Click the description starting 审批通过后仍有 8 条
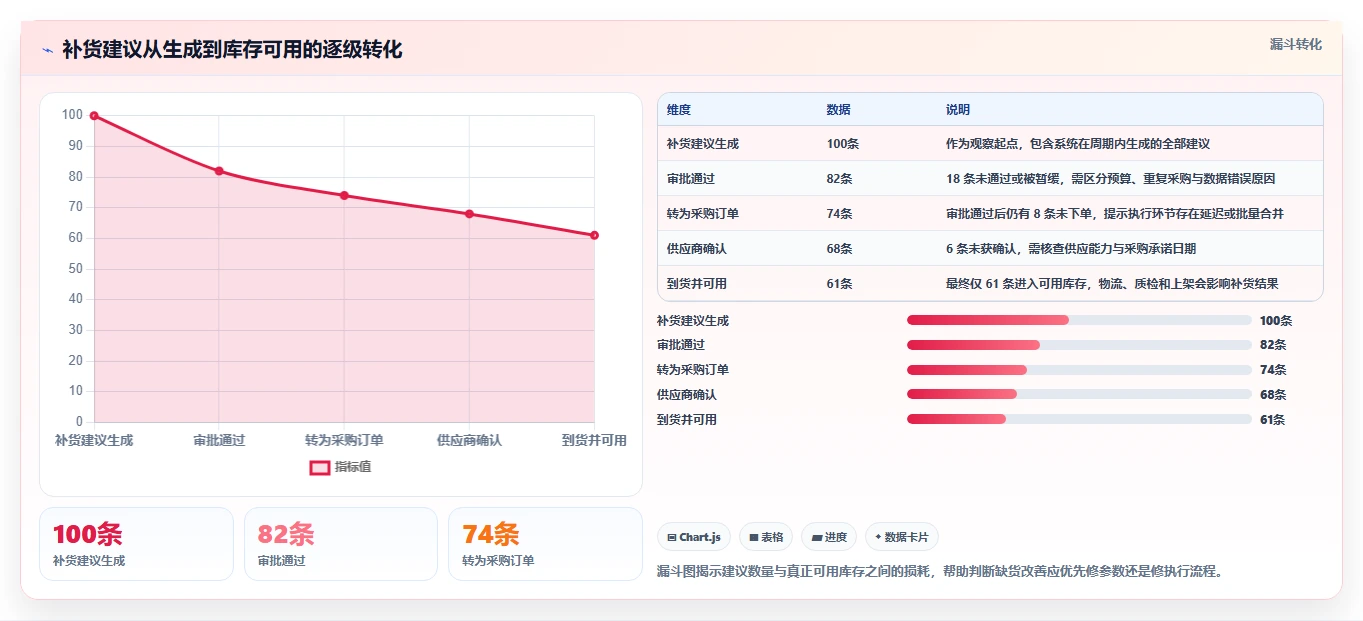 click(1115, 214)
